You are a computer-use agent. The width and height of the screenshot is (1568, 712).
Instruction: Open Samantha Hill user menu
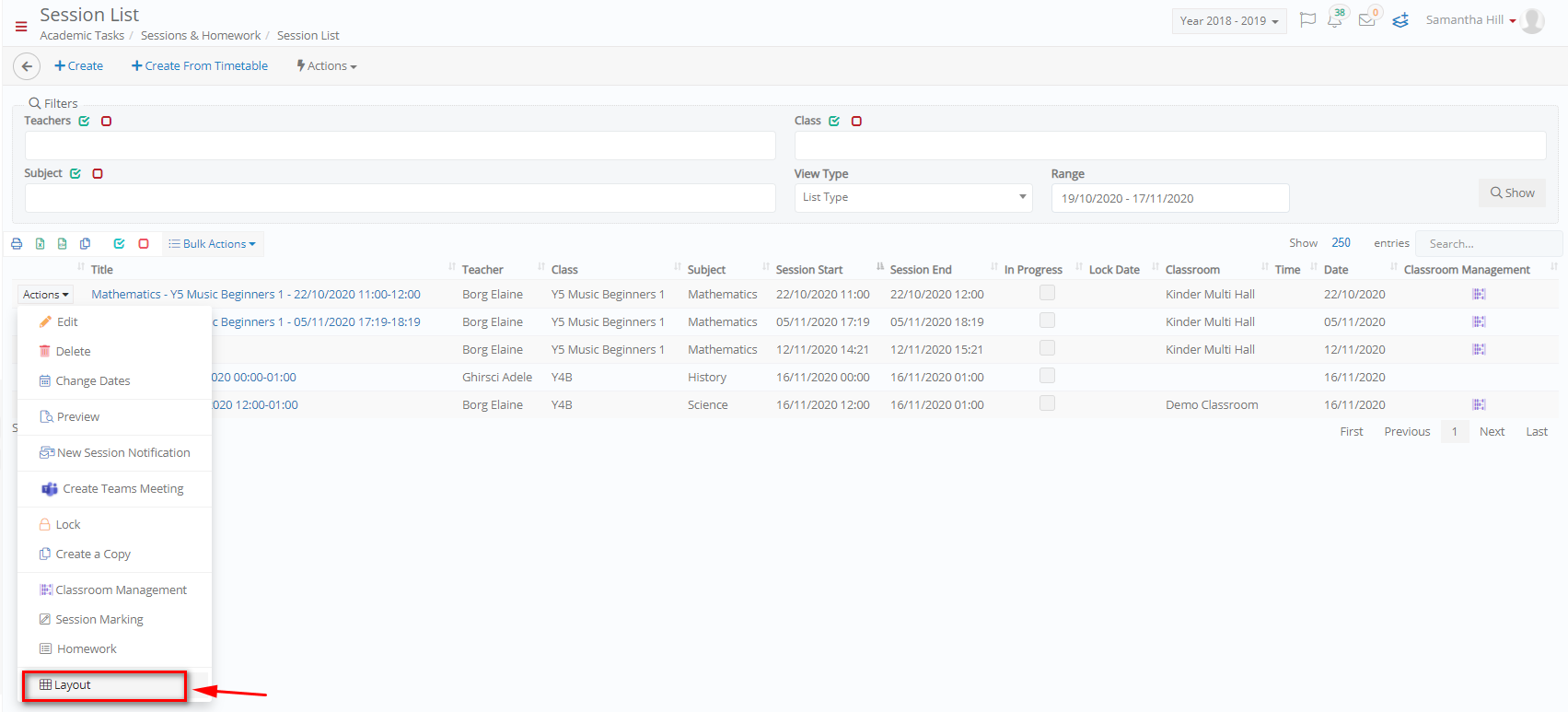(x=1470, y=20)
